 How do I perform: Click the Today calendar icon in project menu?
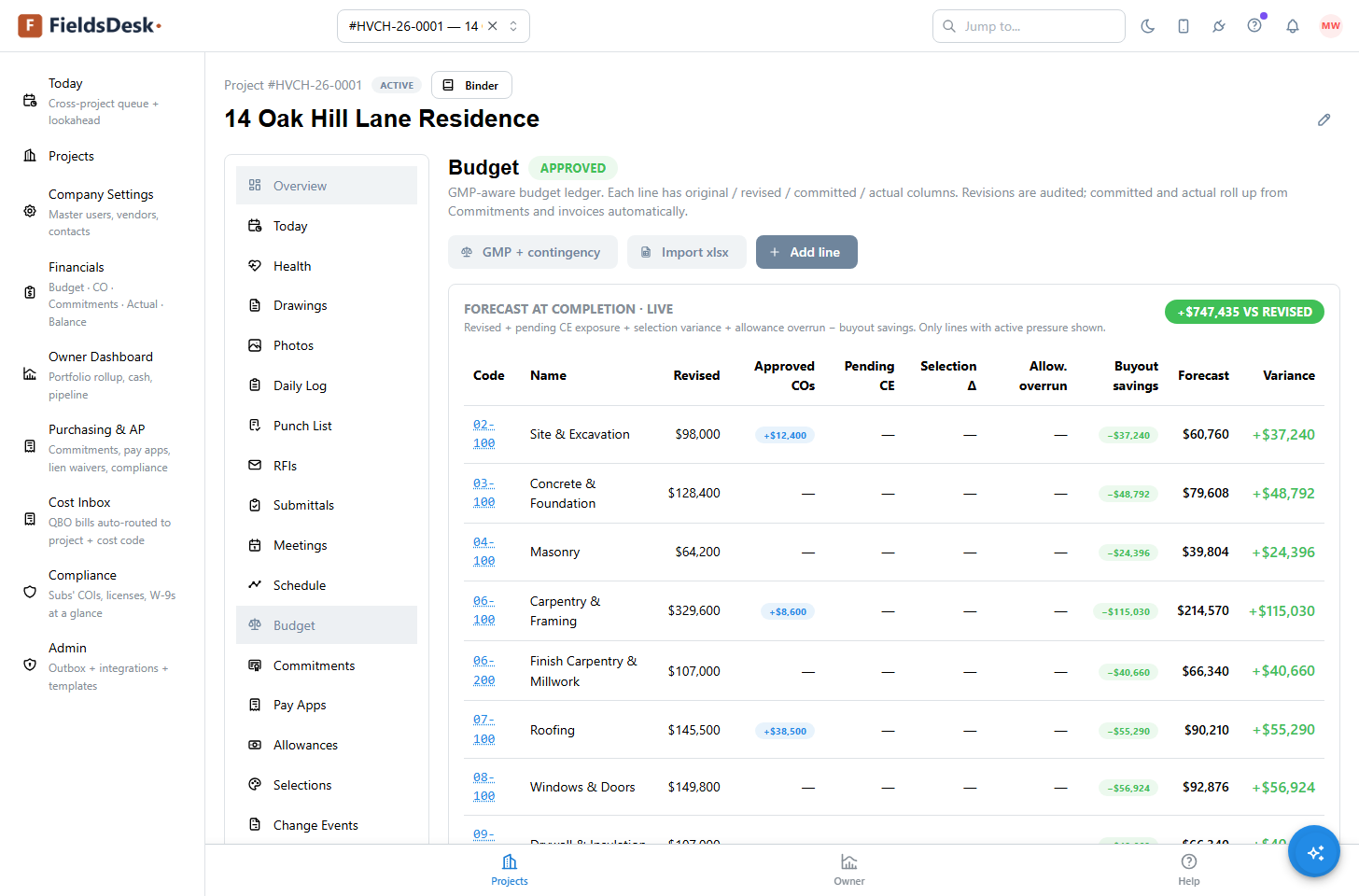(x=255, y=226)
